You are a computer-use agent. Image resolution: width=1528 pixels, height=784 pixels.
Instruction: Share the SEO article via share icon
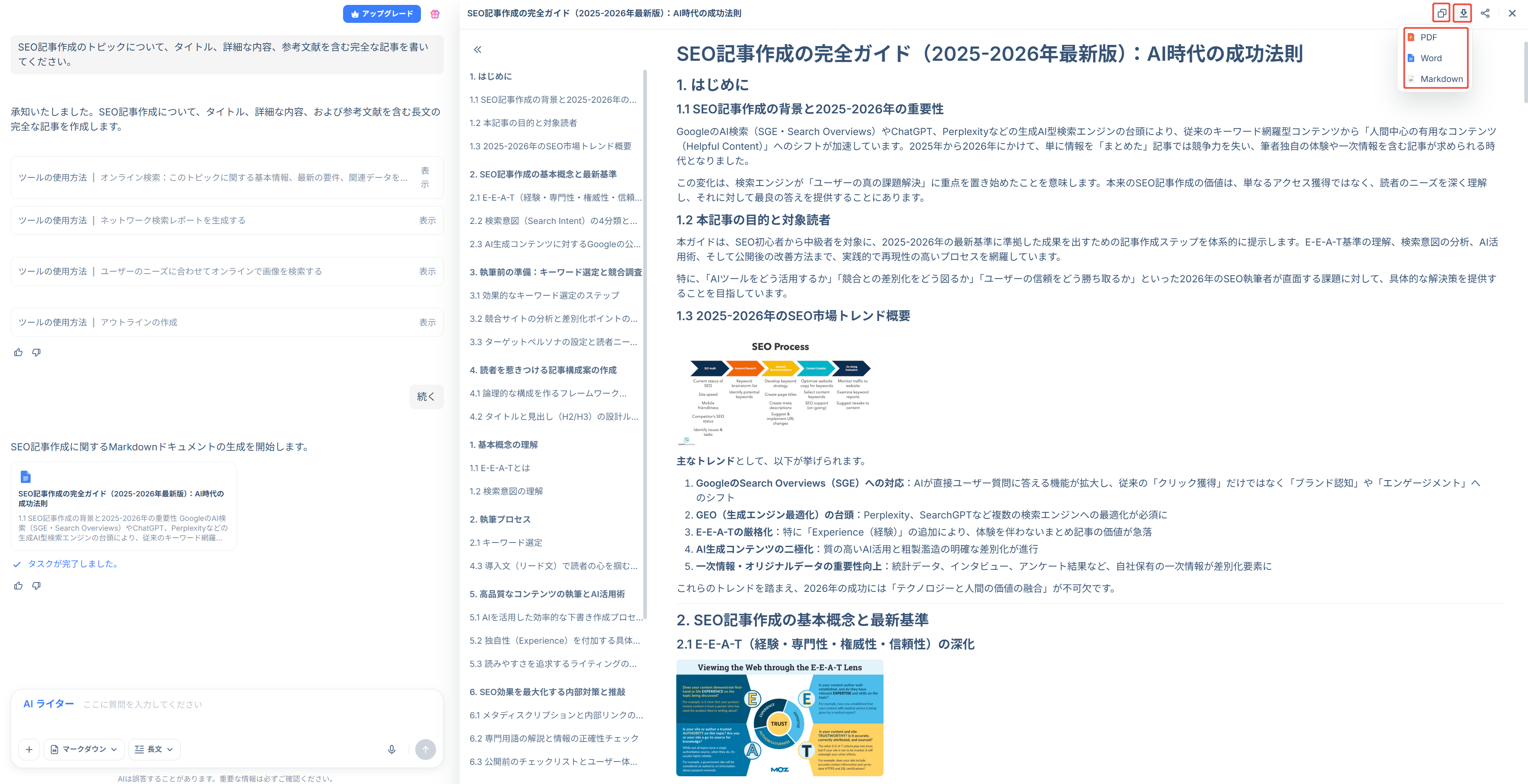pos(1486,13)
